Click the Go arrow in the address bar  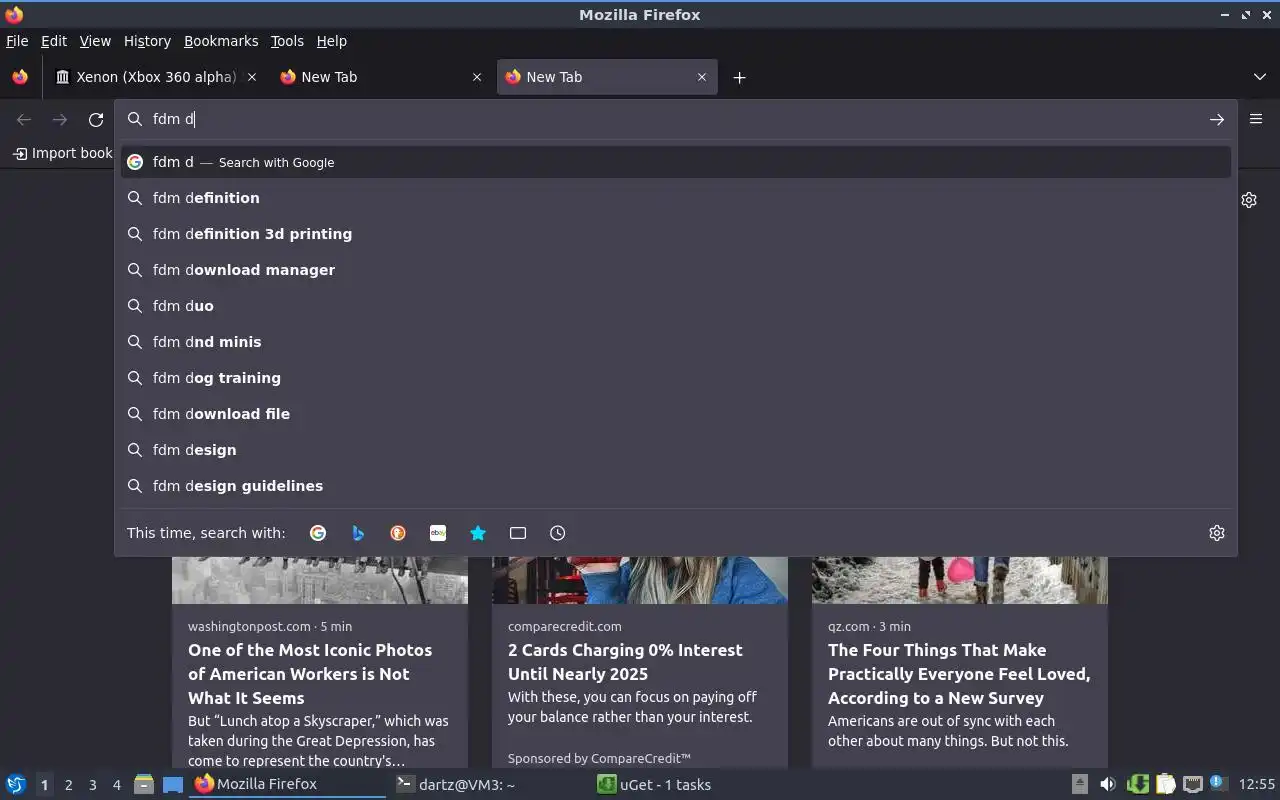(x=1217, y=119)
